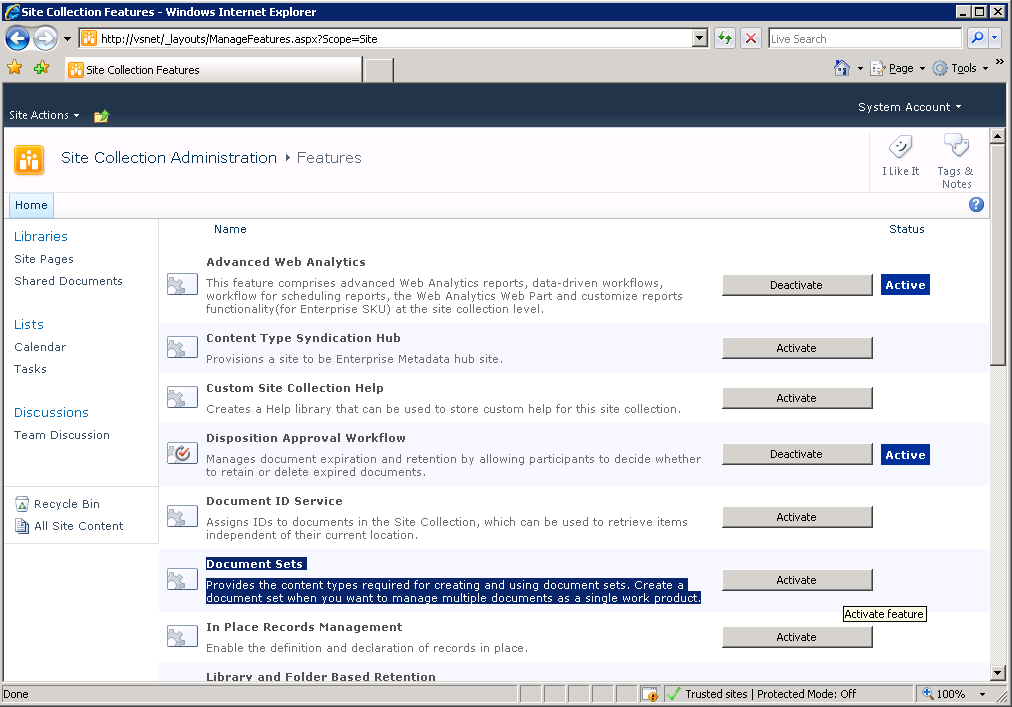Image resolution: width=1012 pixels, height=707 pixels.
Task: Deactivate the Advanced Web Analytics feature
Action: (797, 285)
